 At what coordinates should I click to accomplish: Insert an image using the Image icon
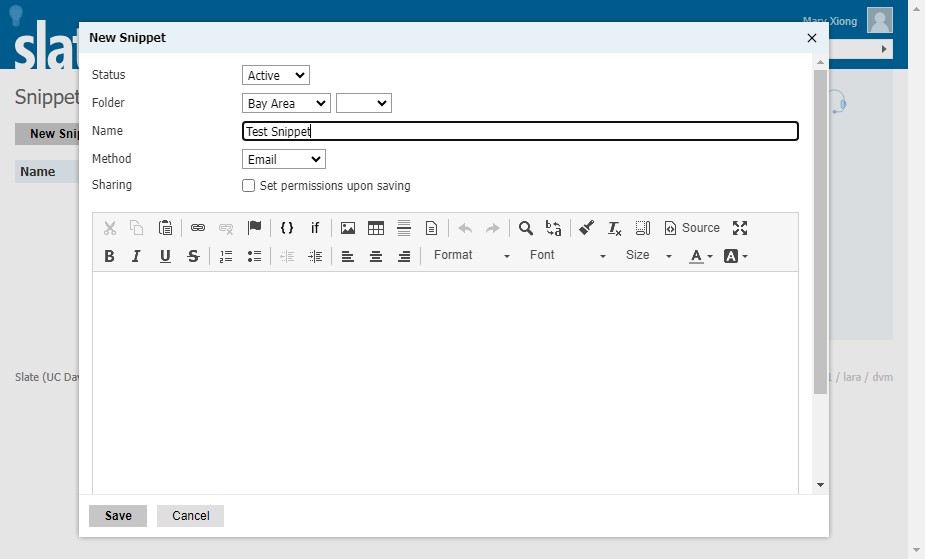[x=348, y=228]
